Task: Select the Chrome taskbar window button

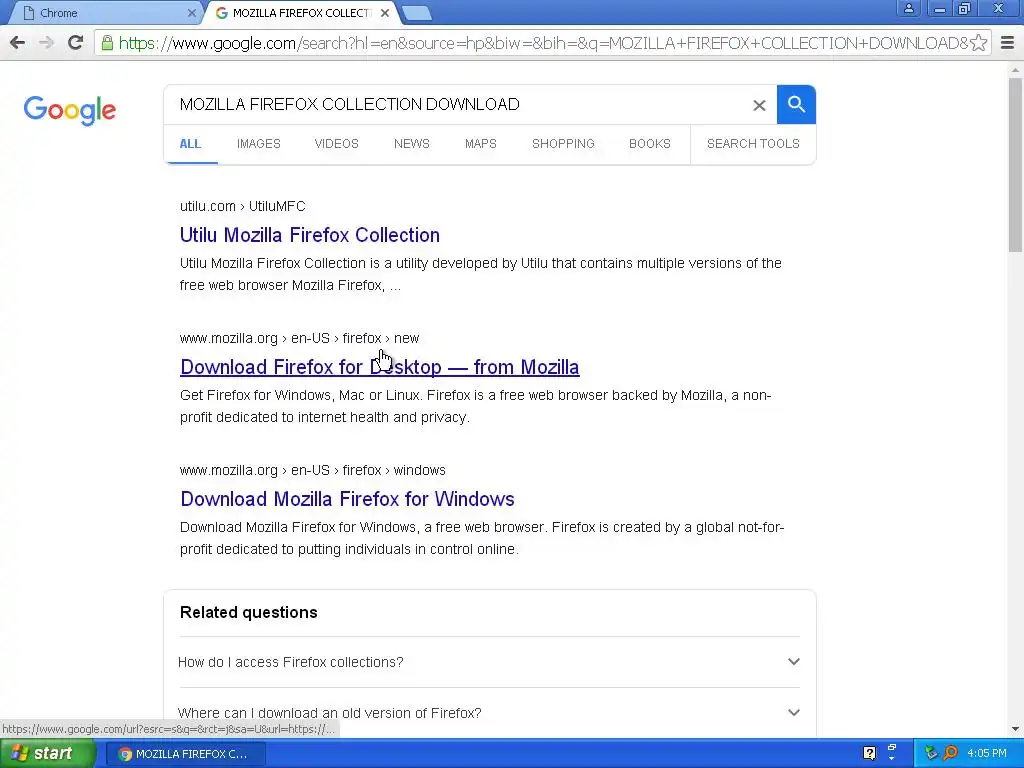Action: [186, 754]
